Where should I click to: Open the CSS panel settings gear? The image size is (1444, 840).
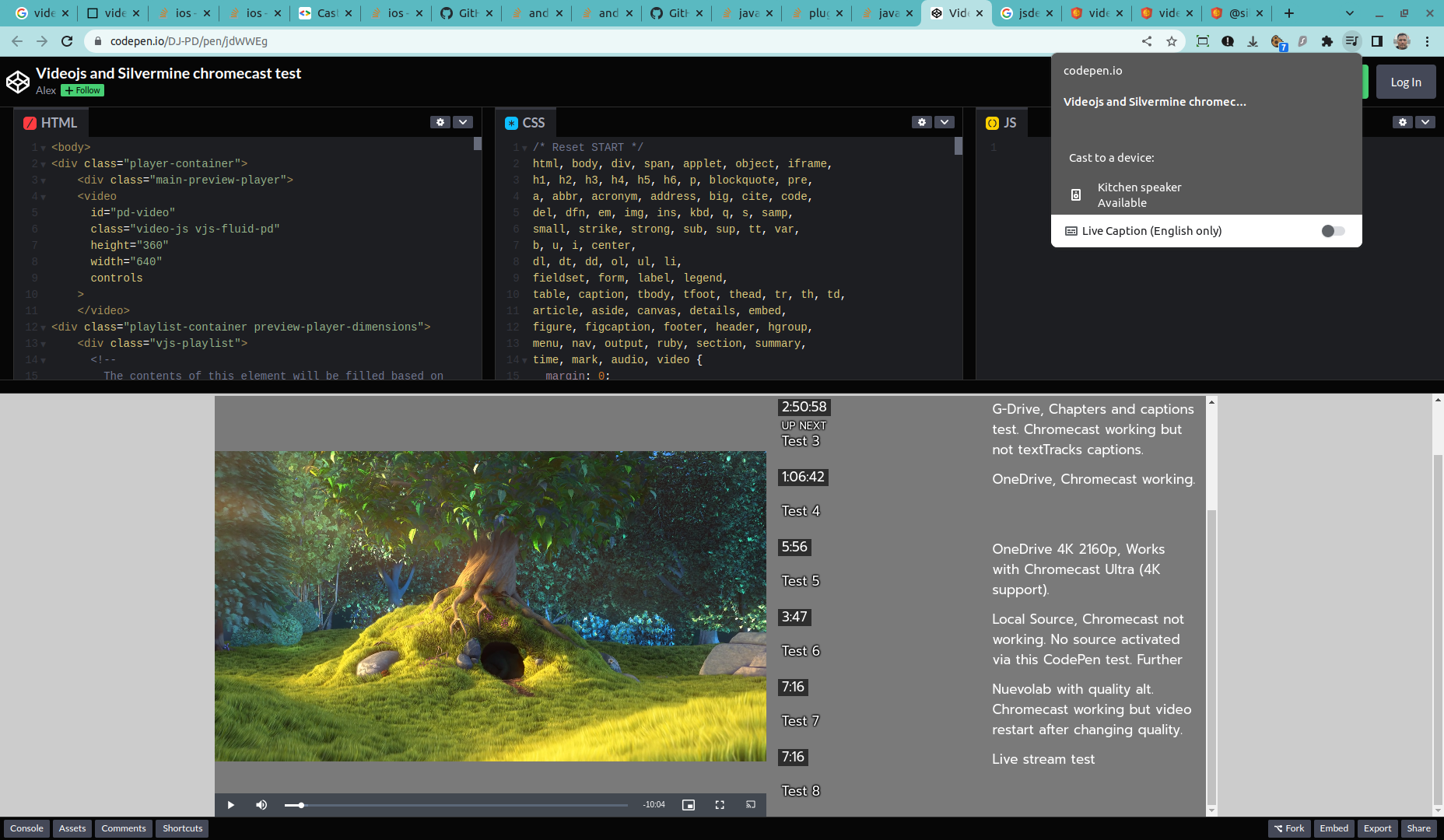coord(921,122)
